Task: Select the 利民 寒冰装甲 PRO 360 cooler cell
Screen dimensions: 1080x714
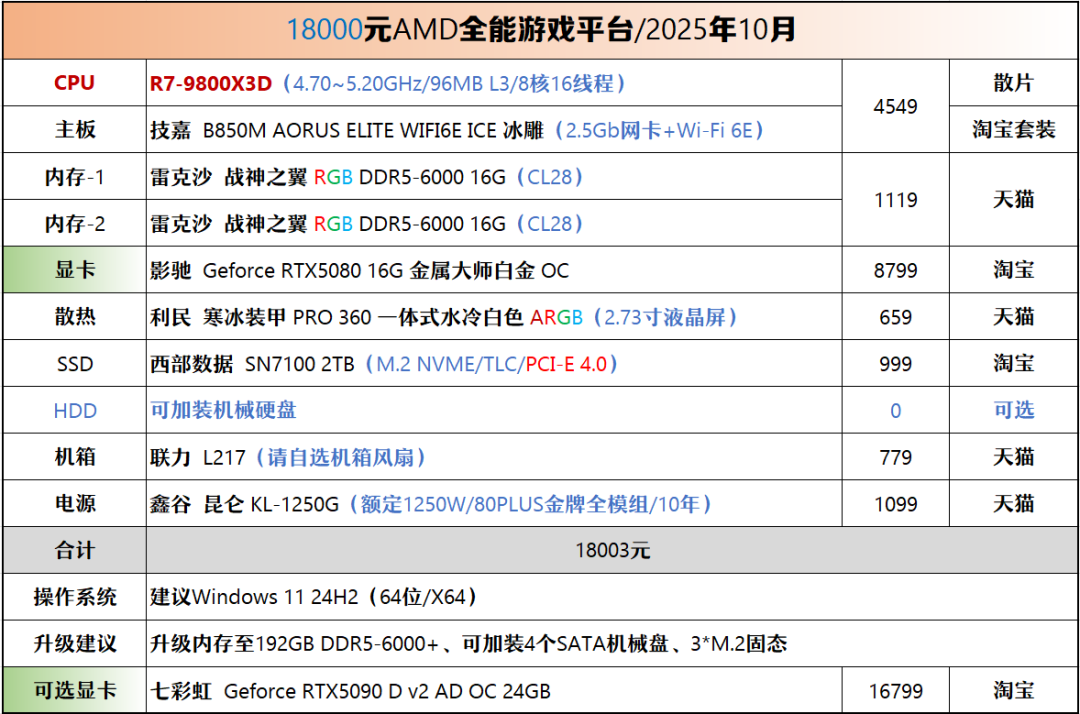Action: [443, 317]
